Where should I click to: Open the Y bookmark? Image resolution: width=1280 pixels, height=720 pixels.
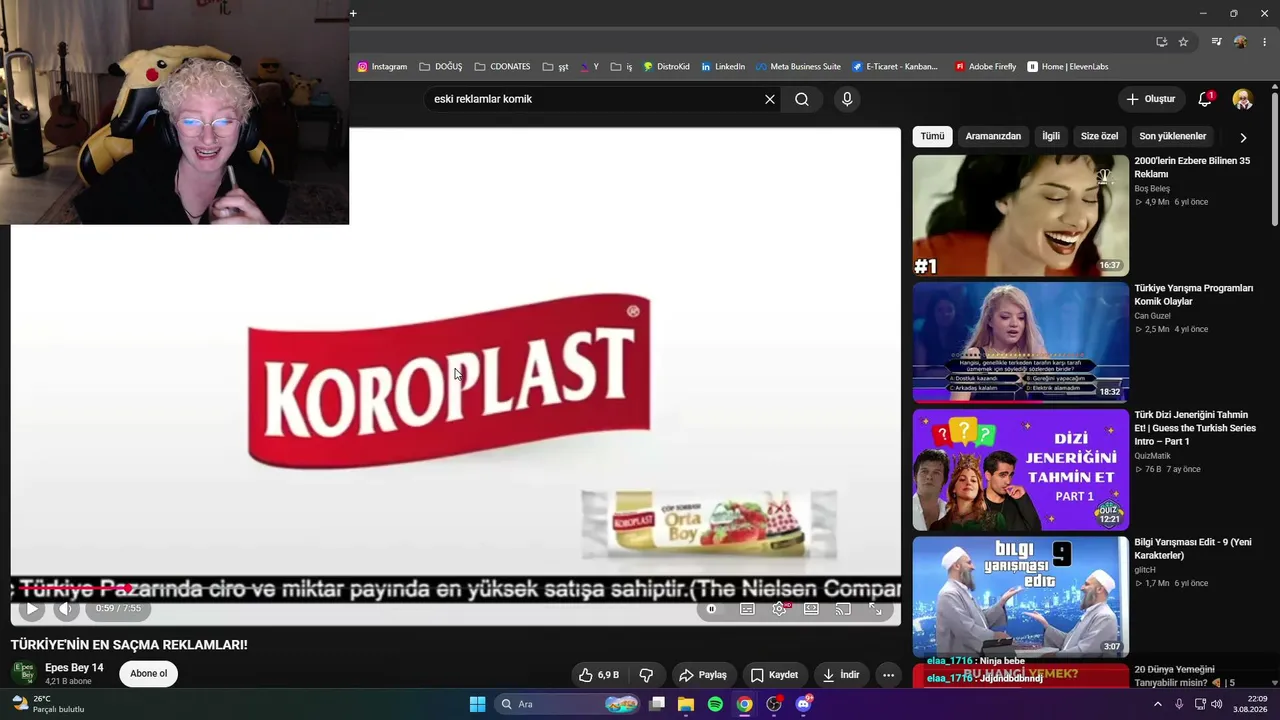589,67
